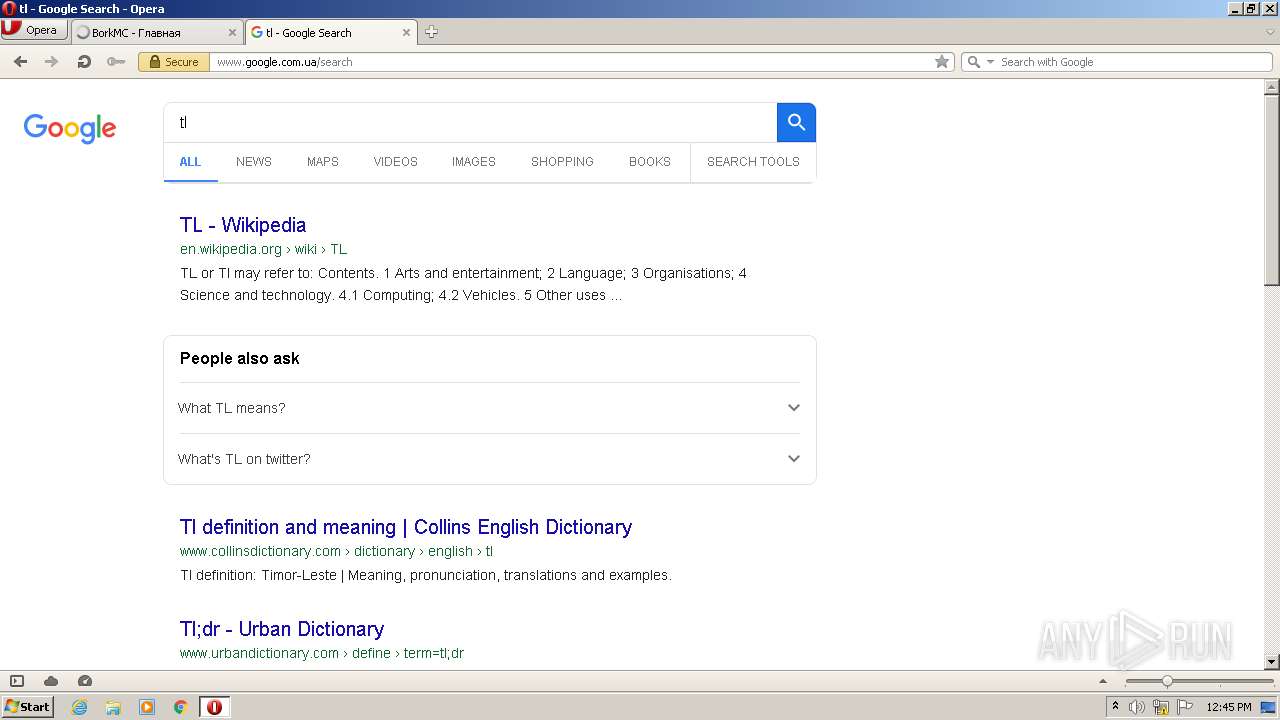1280x720 pixels.
Task: Reload the page
Action: [x=84, y=62]
